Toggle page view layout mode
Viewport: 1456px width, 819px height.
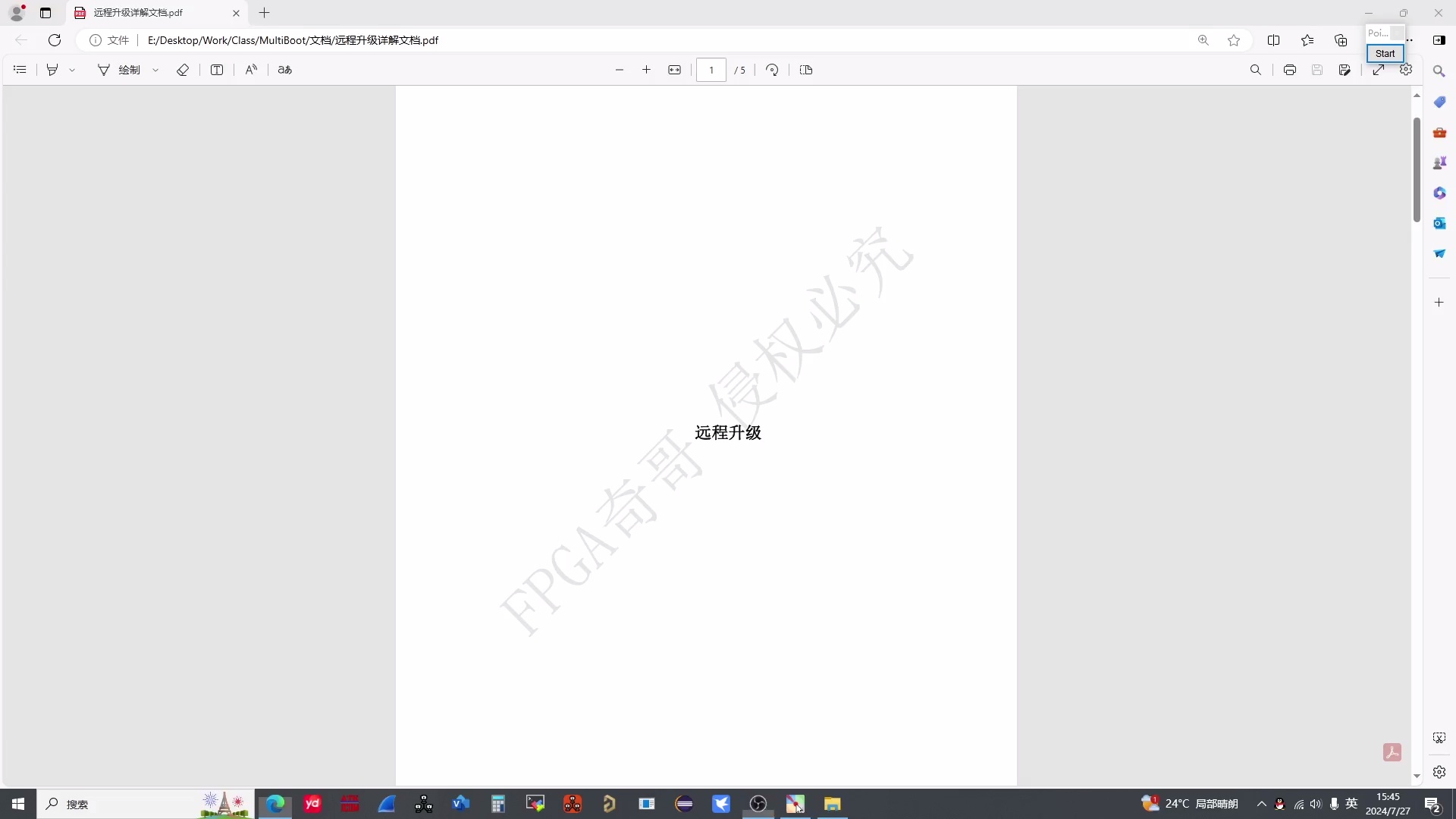tap(805, 70)
